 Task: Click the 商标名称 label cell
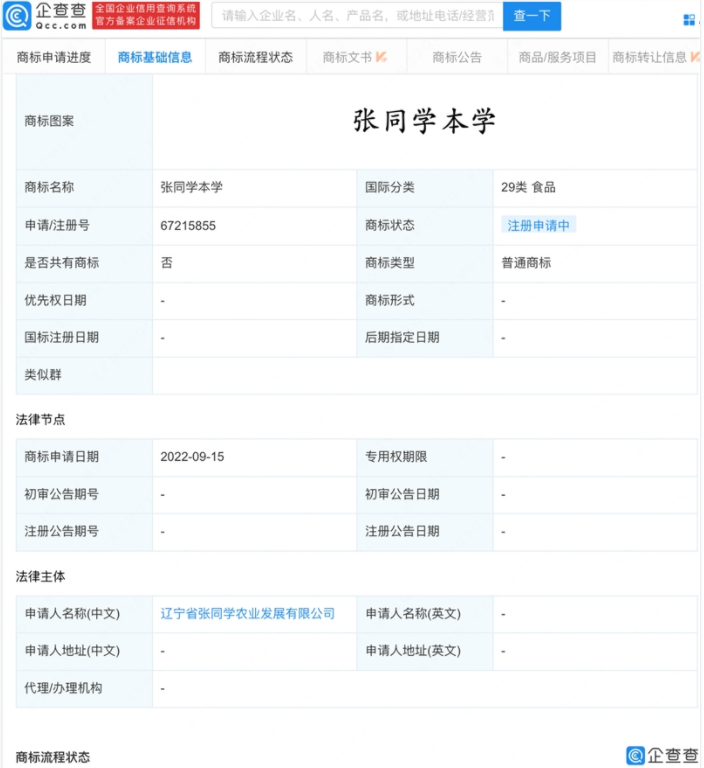coord(84,188)
